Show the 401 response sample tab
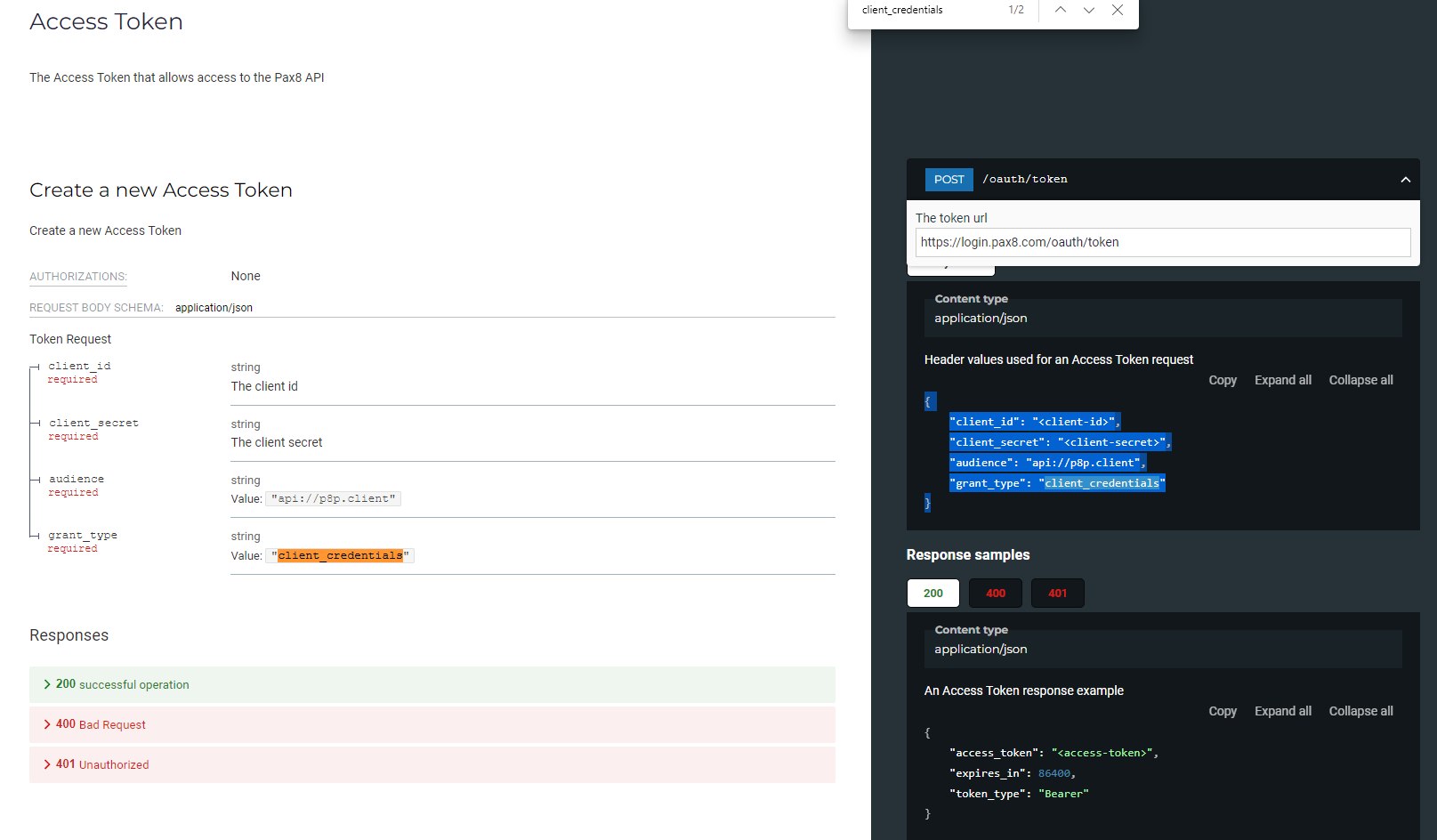 coord(1057,594)
